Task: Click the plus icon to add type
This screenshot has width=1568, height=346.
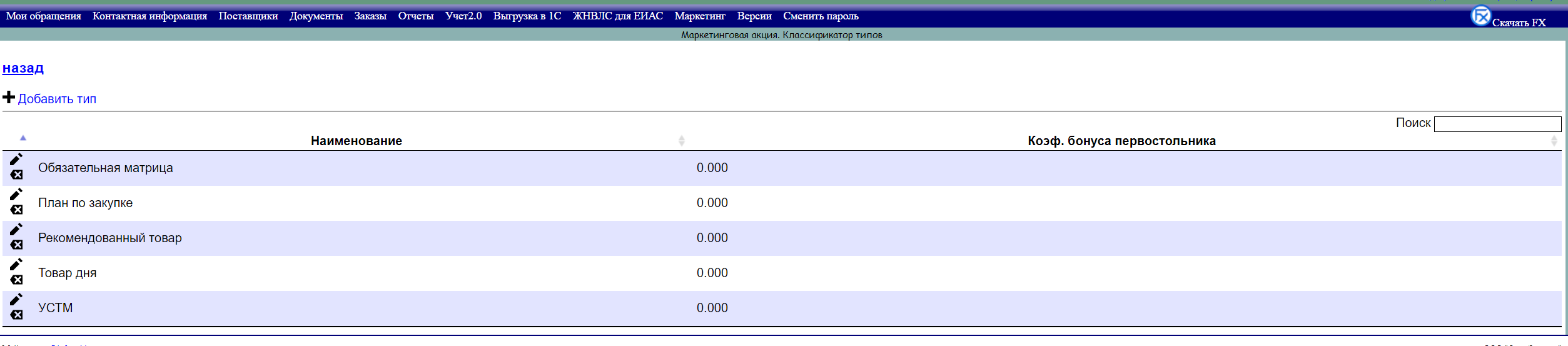Action: pyautogui.click(x=9, y=98)
